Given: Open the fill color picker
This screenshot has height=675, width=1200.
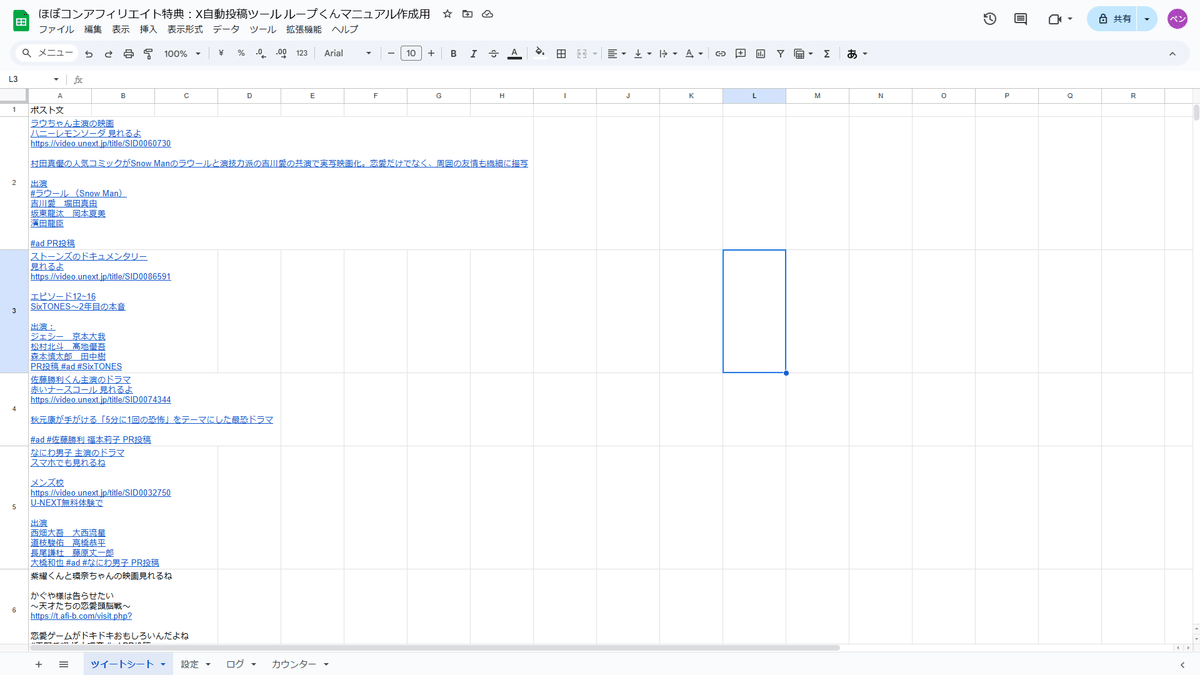Looking at the screenshot, I should (x=540, y=54).
